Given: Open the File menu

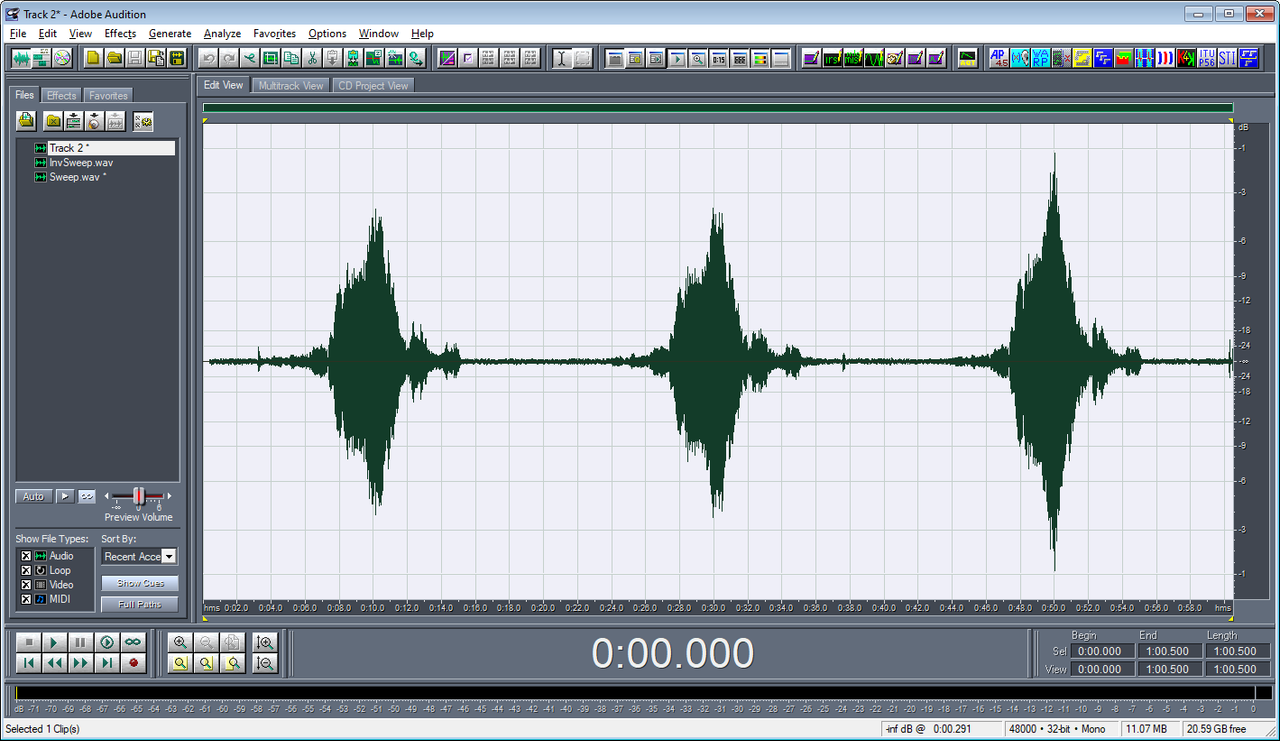Looking at the screenshot, I should [18, 33].
